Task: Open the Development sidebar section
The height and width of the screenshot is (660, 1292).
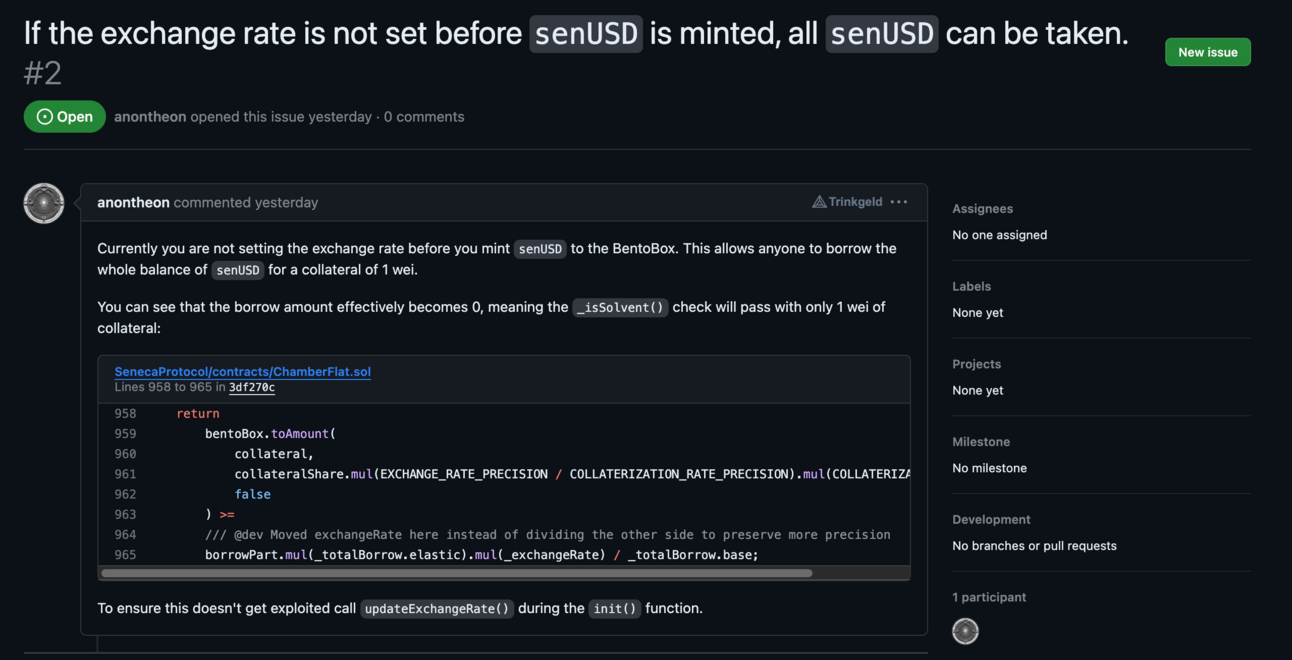Action: (990, 520)
